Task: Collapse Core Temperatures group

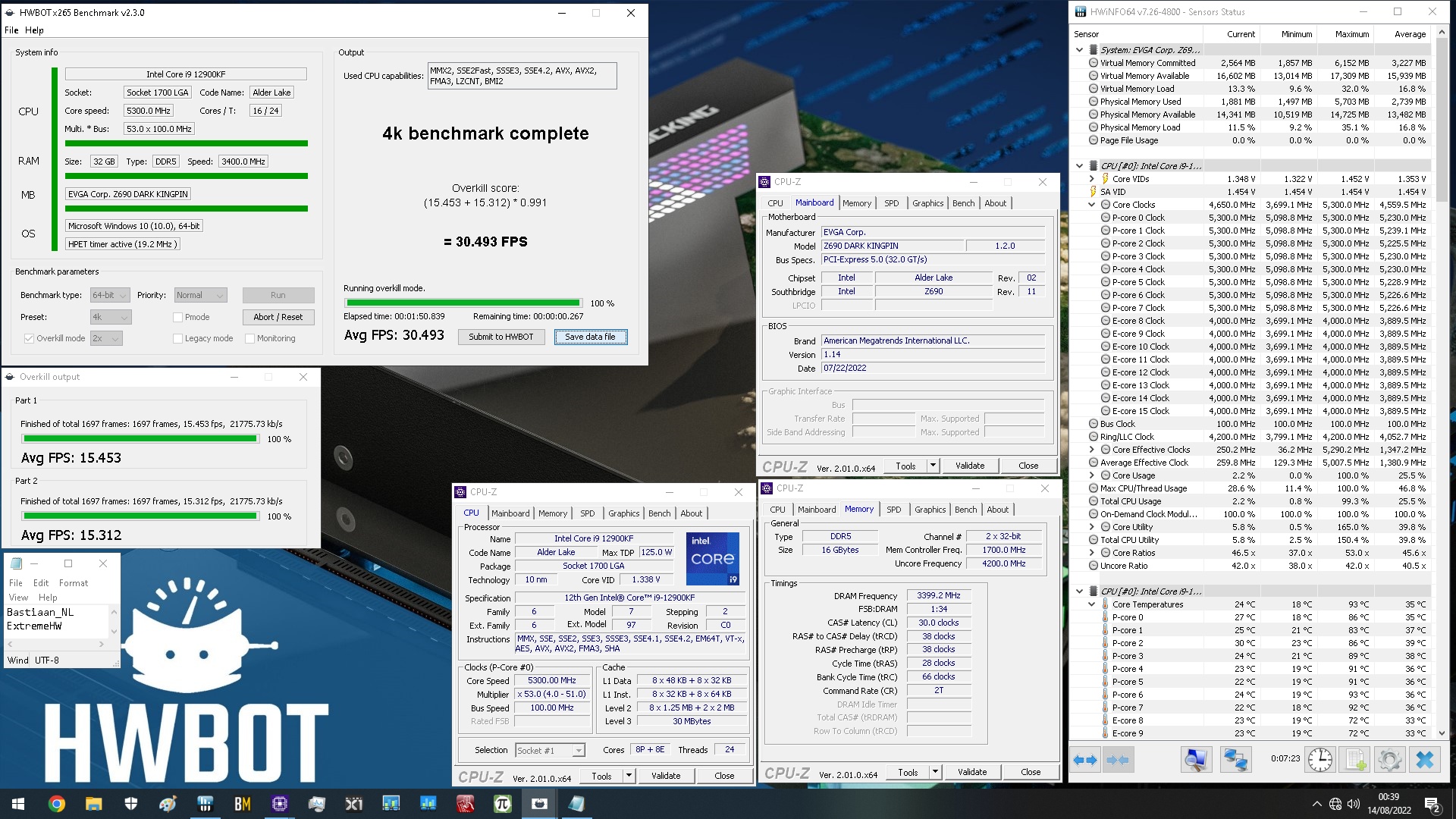Action: (1092, 604)
